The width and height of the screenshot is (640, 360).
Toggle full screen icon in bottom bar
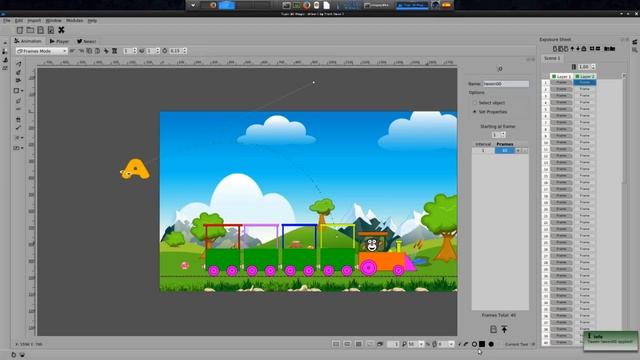[336, 344]
